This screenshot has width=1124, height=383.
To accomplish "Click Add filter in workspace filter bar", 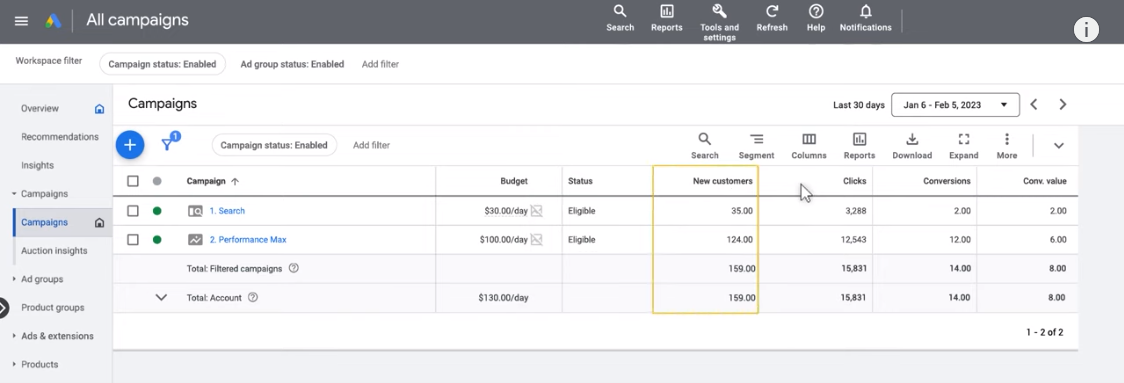I will click(x=380, y=64).
